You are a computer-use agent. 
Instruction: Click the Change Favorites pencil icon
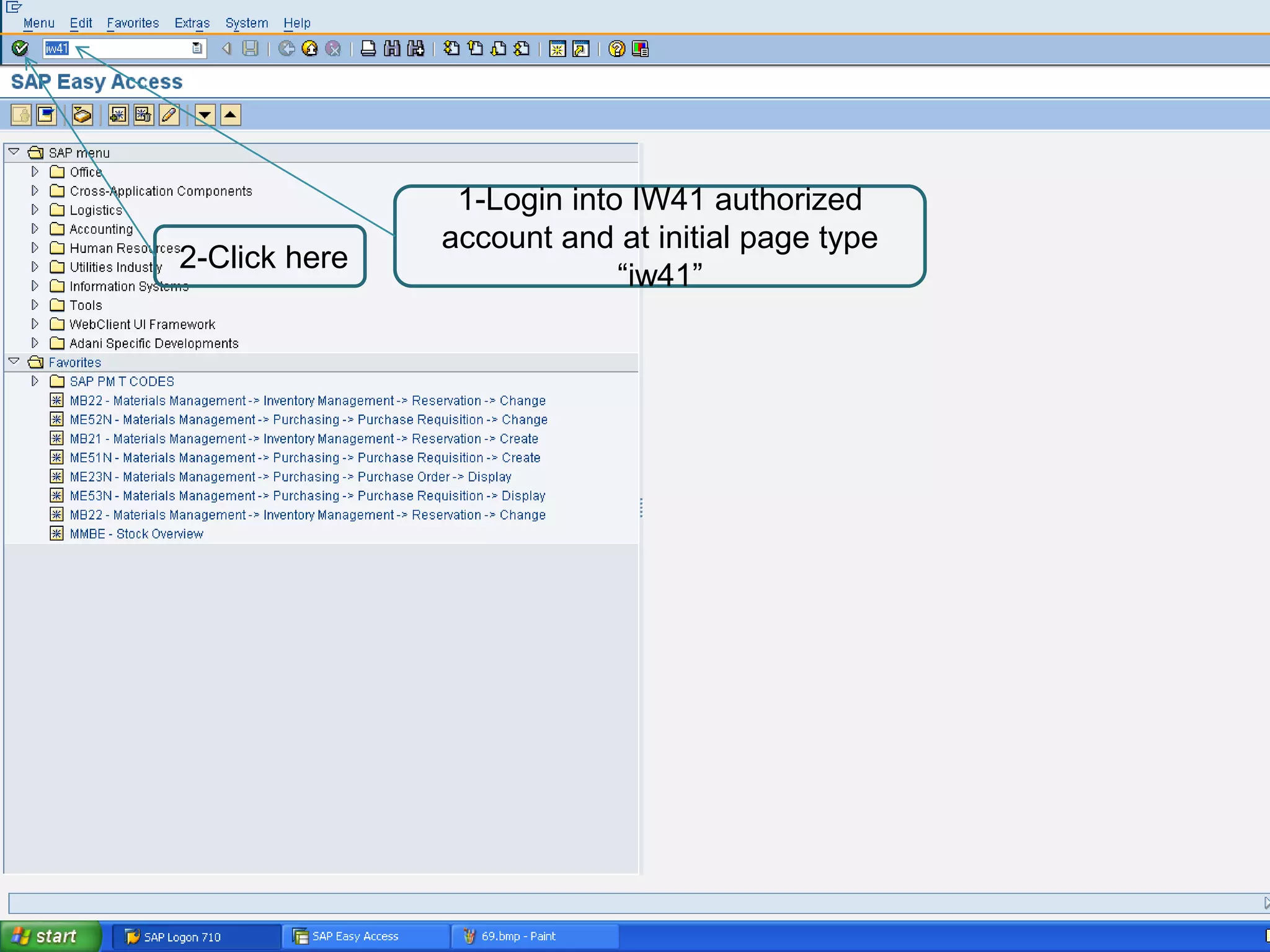(x=169, y=115)
